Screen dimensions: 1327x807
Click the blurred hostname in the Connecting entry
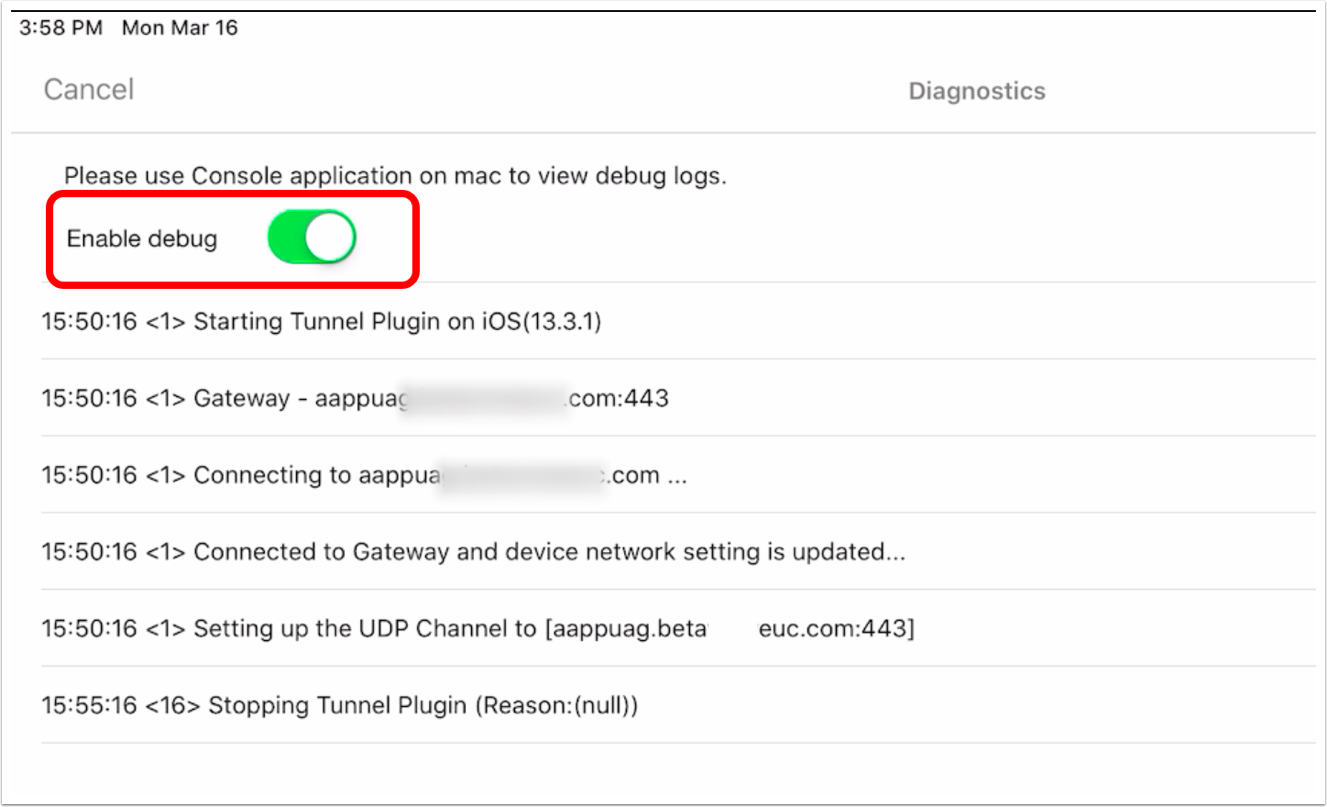coord(524,475)
